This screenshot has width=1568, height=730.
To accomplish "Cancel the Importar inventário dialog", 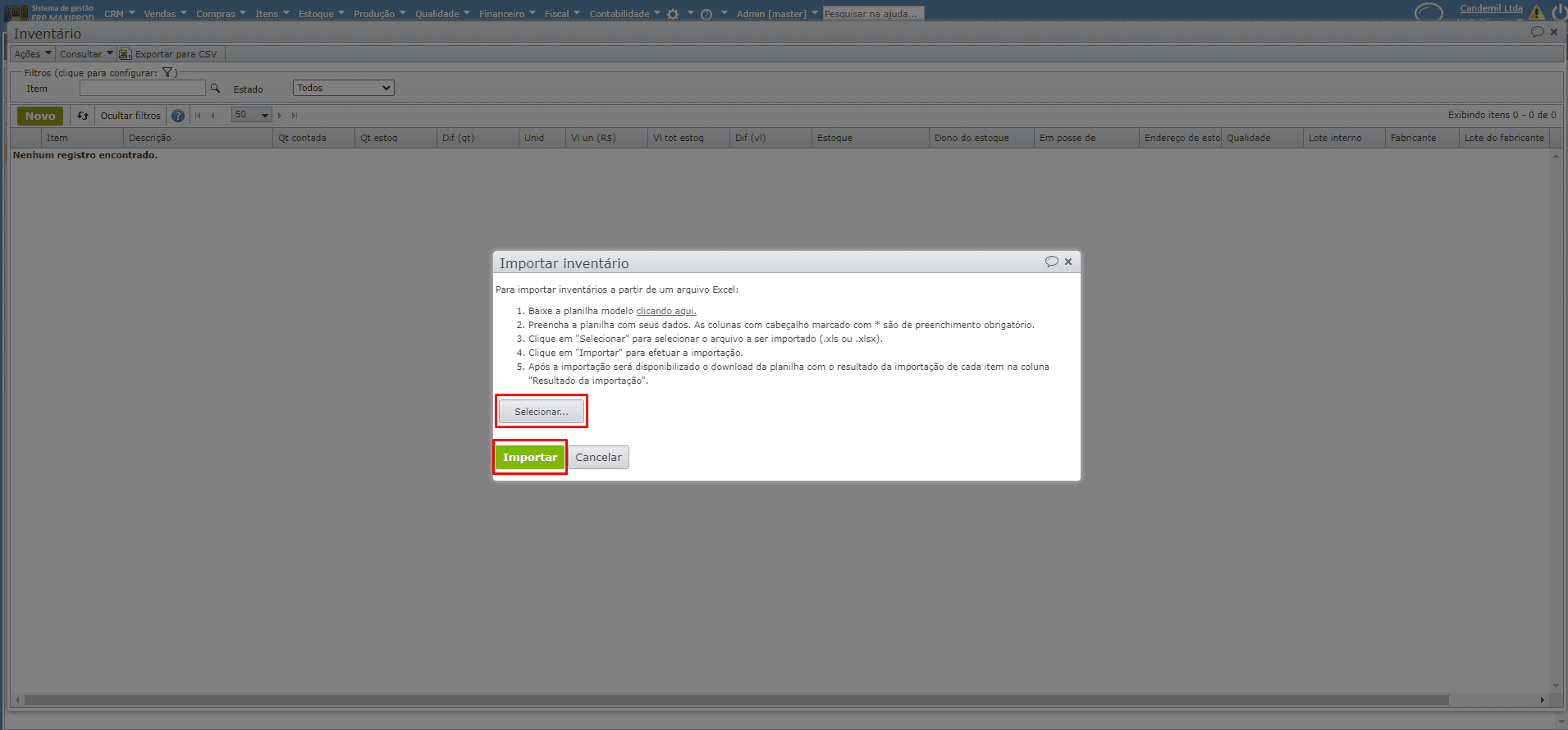I will [x=598, y=458].
